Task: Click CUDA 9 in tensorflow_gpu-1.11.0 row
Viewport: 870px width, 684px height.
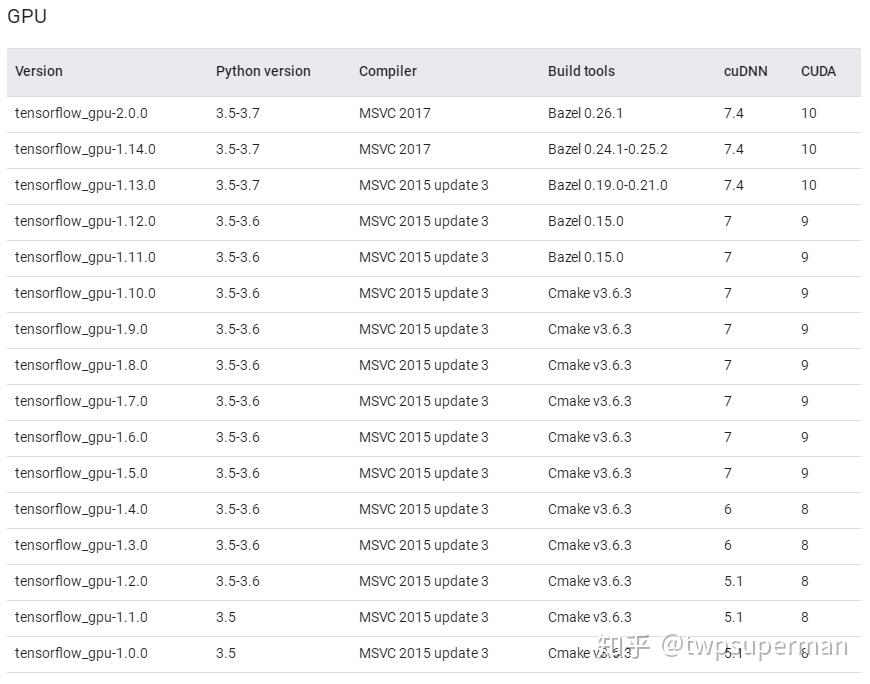Action: pyautogui.click(x=805, y=257)
